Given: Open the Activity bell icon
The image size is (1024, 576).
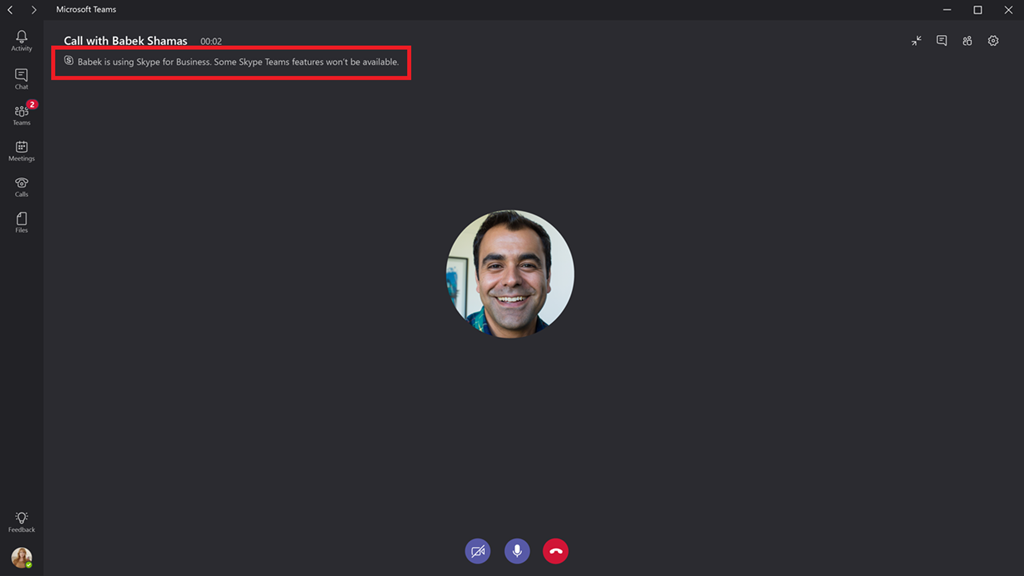Looking at the screenshot, I should pyautogui.click(x=22, y=40).
